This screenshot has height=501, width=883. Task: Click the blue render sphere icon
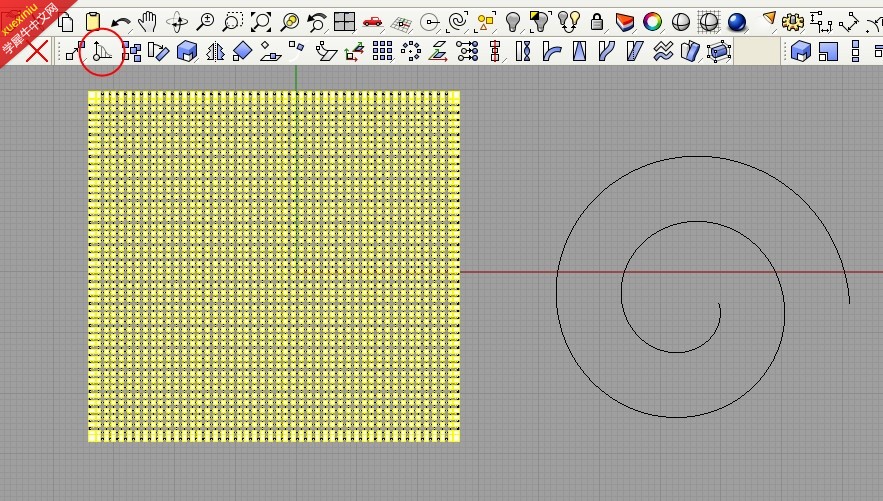click(737, 22)
